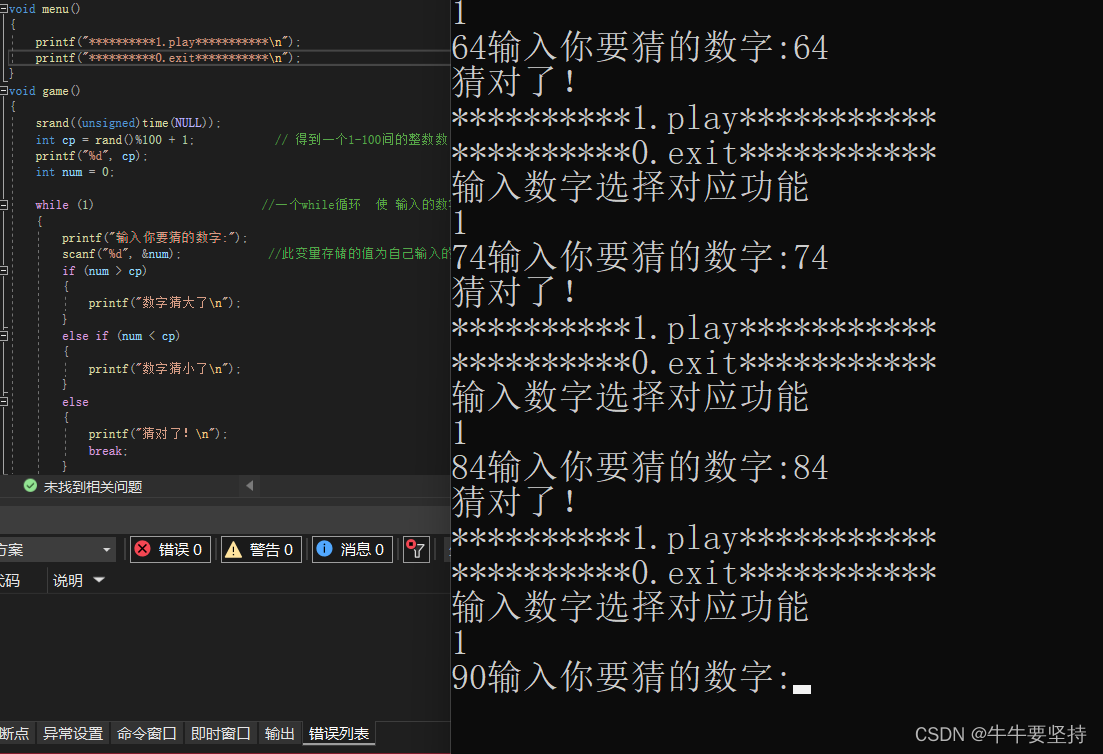The height and width of the screenshot is (754, 1103).
Task: Toggle the 错误 0 errors filter
Action: (169, 549)
